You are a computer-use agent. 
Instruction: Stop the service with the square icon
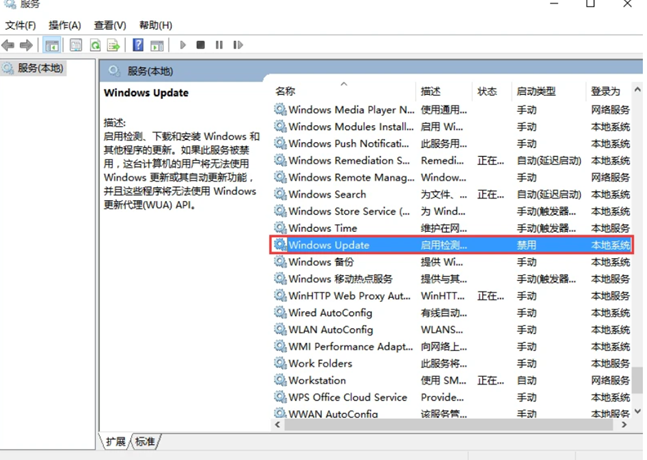(201, 45)
